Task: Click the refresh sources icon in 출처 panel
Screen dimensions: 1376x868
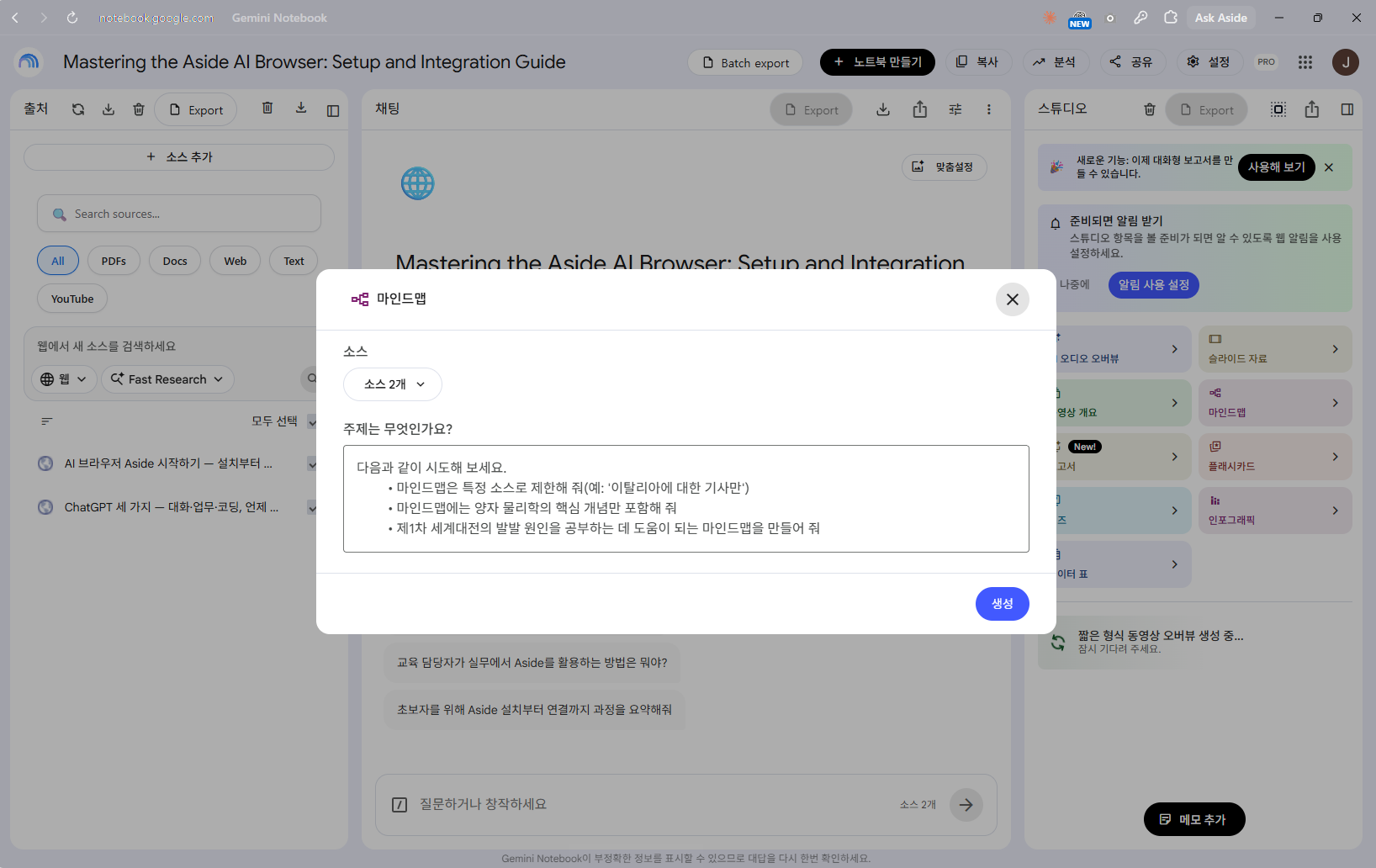Action: (x=78, y=109)
